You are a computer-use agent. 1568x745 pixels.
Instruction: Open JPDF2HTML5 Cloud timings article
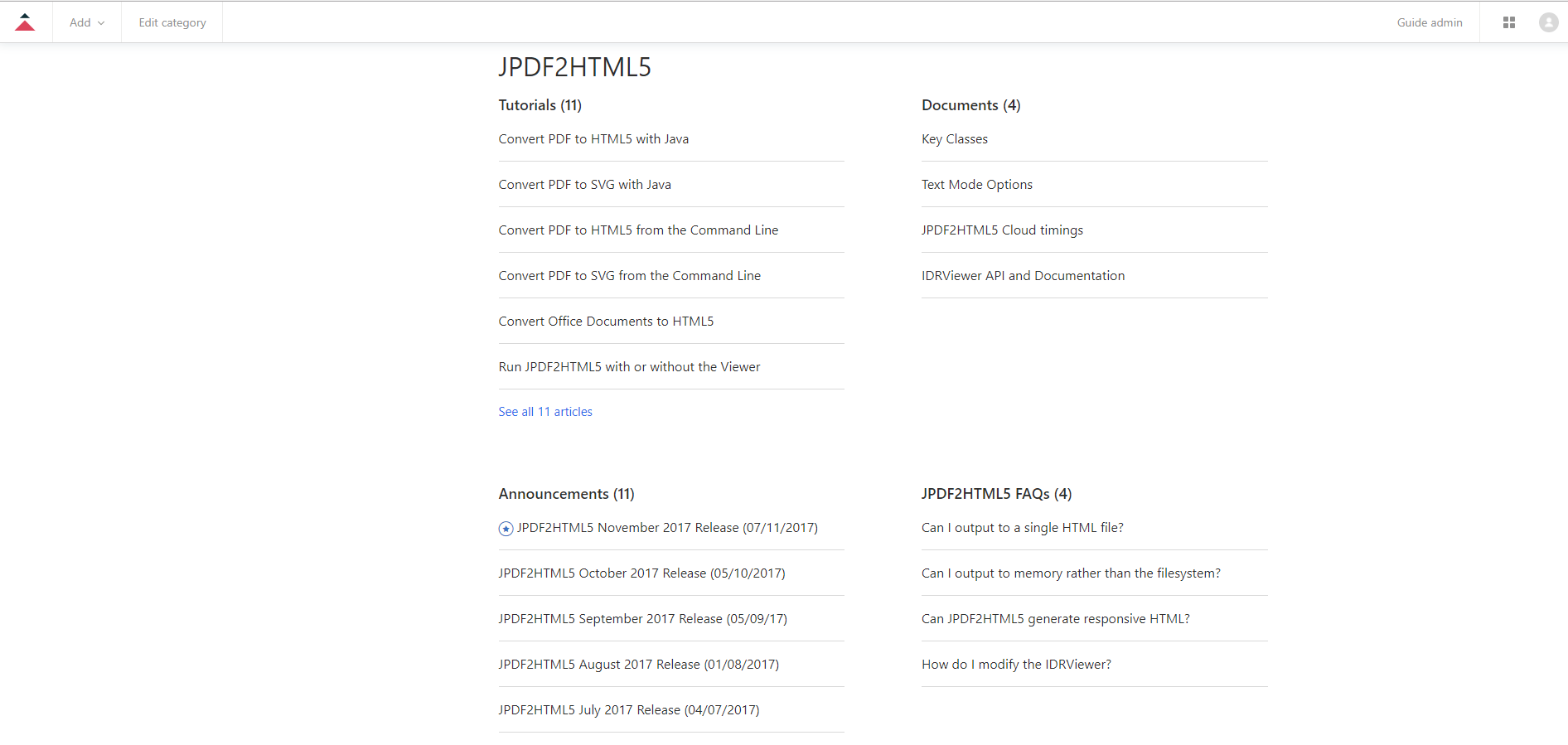[1002, 230]
